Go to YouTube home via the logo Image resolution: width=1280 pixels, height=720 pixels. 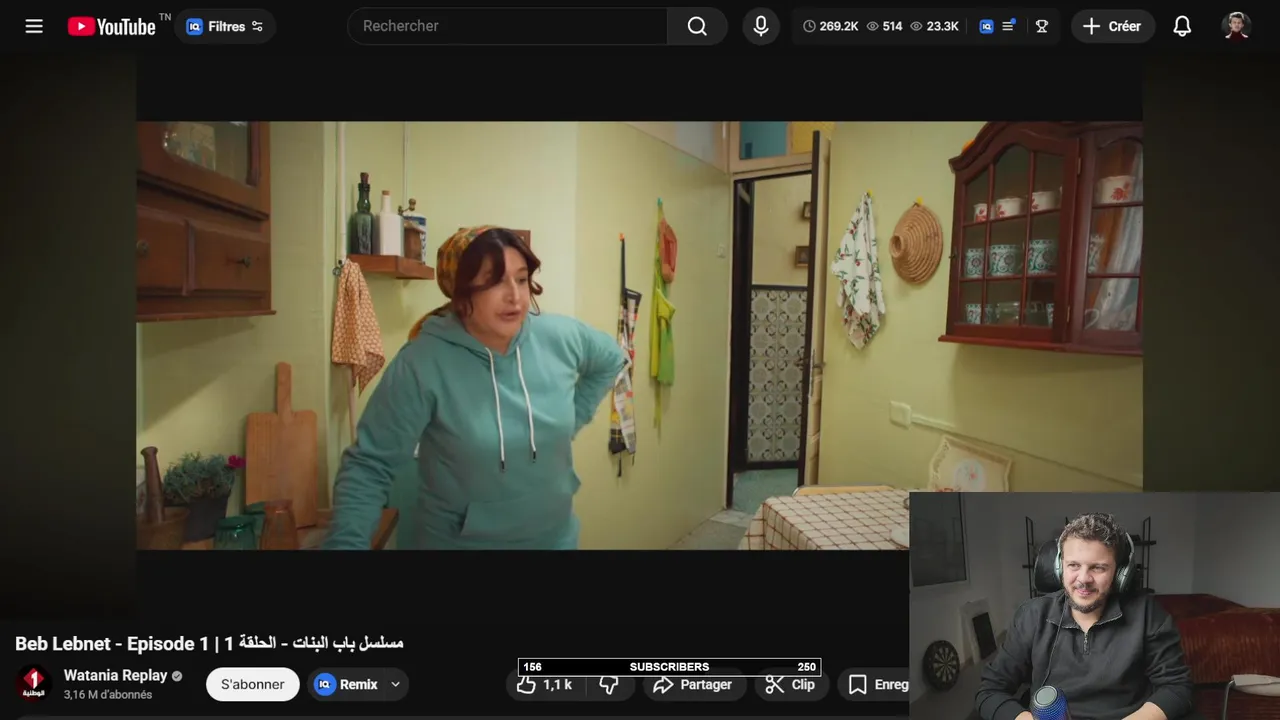[112, 26]
